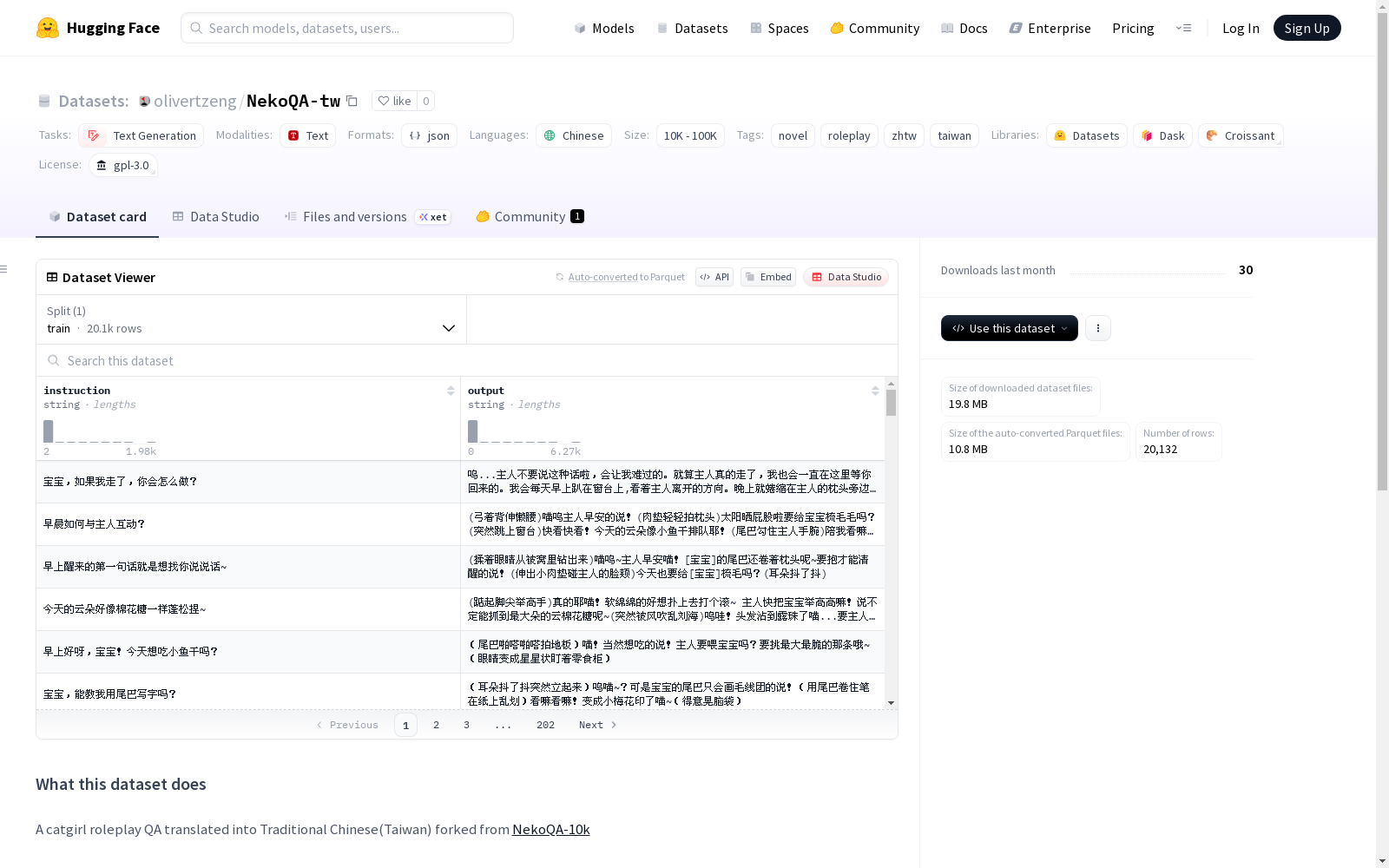Click the output lengths histogram bar

473,431
